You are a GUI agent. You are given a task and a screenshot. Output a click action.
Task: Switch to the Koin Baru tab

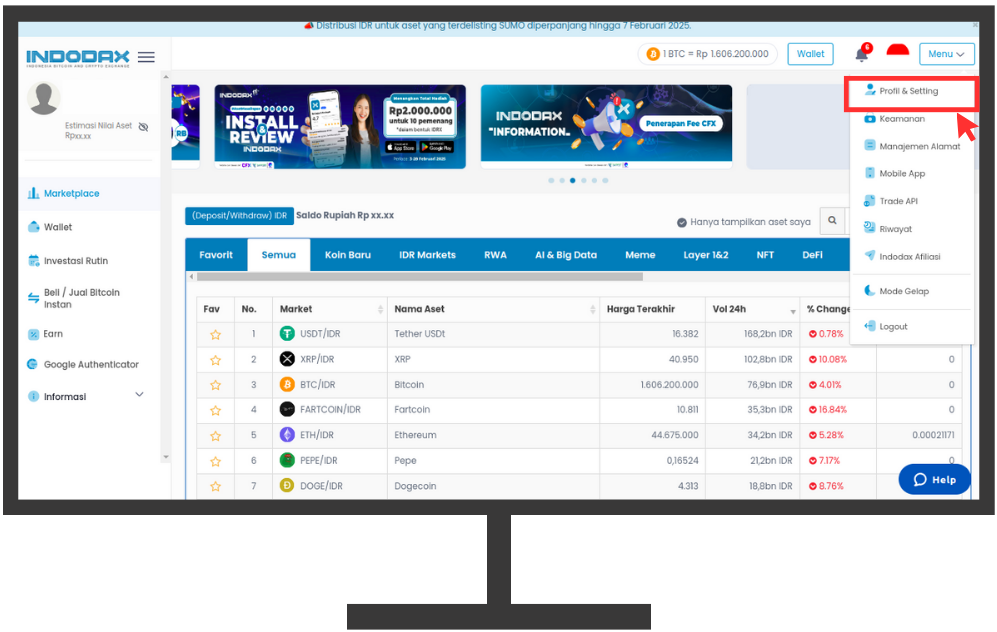coord(348,255)
